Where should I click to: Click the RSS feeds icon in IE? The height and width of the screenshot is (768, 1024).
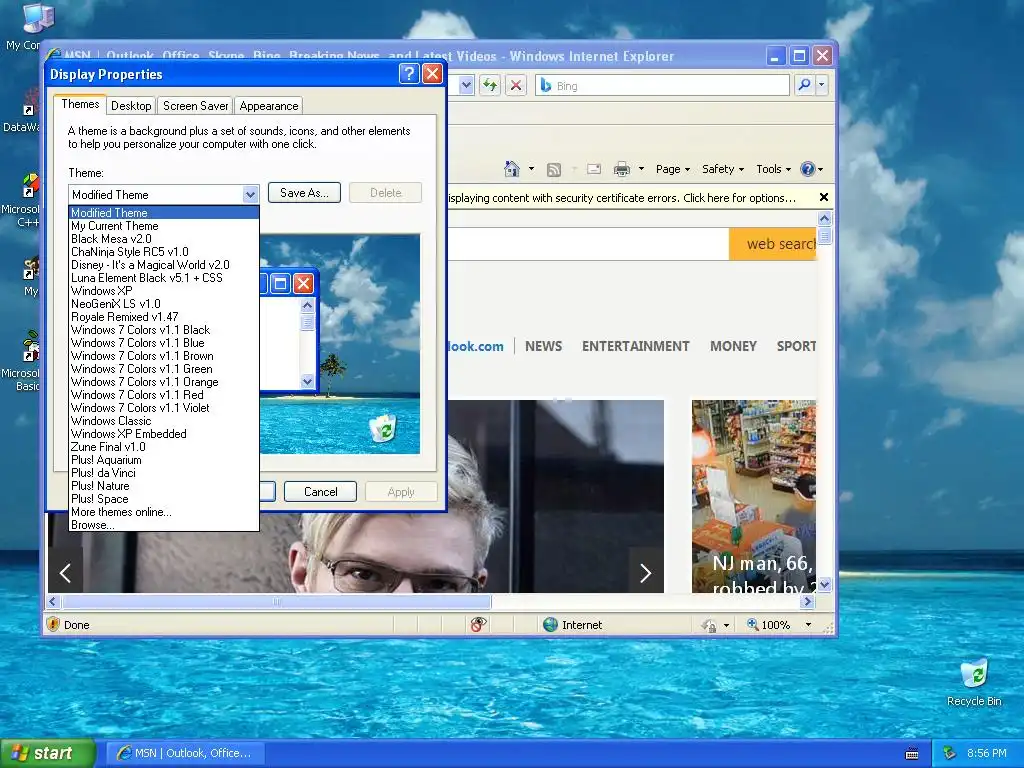pyautogui.click(x=554, y=170)
